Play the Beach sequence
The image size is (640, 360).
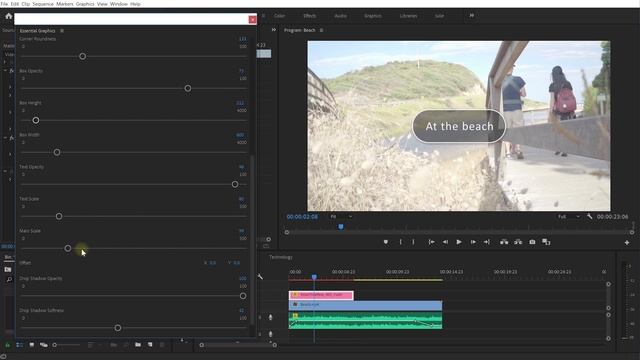(459, 242)
